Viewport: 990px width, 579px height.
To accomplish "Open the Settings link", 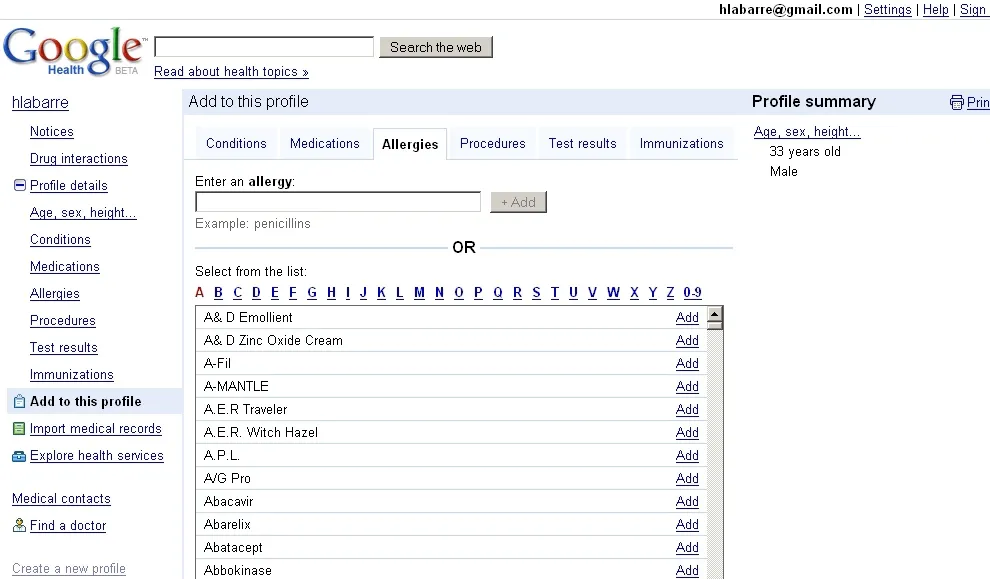I will click(x=888, y=9).
